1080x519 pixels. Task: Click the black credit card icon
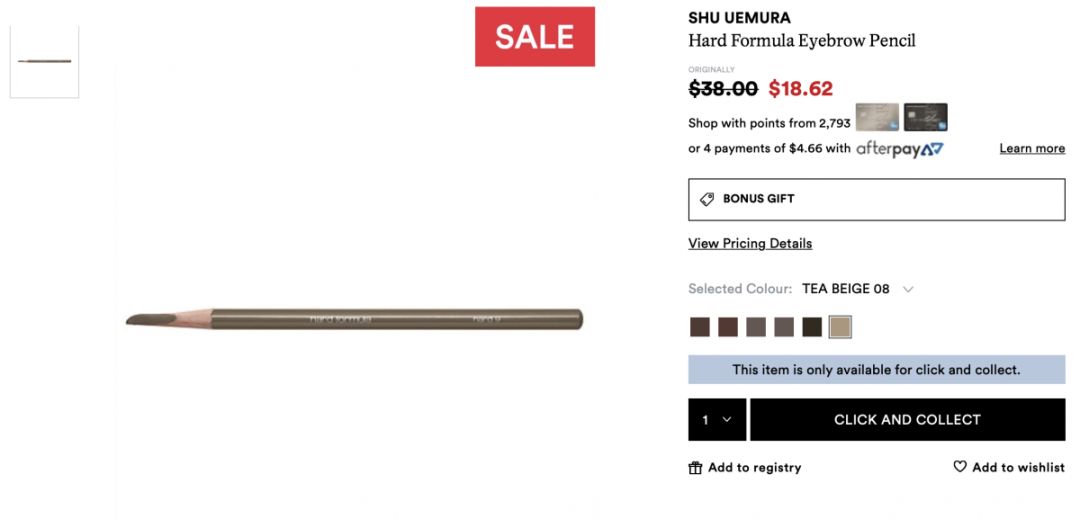point(925,118)
